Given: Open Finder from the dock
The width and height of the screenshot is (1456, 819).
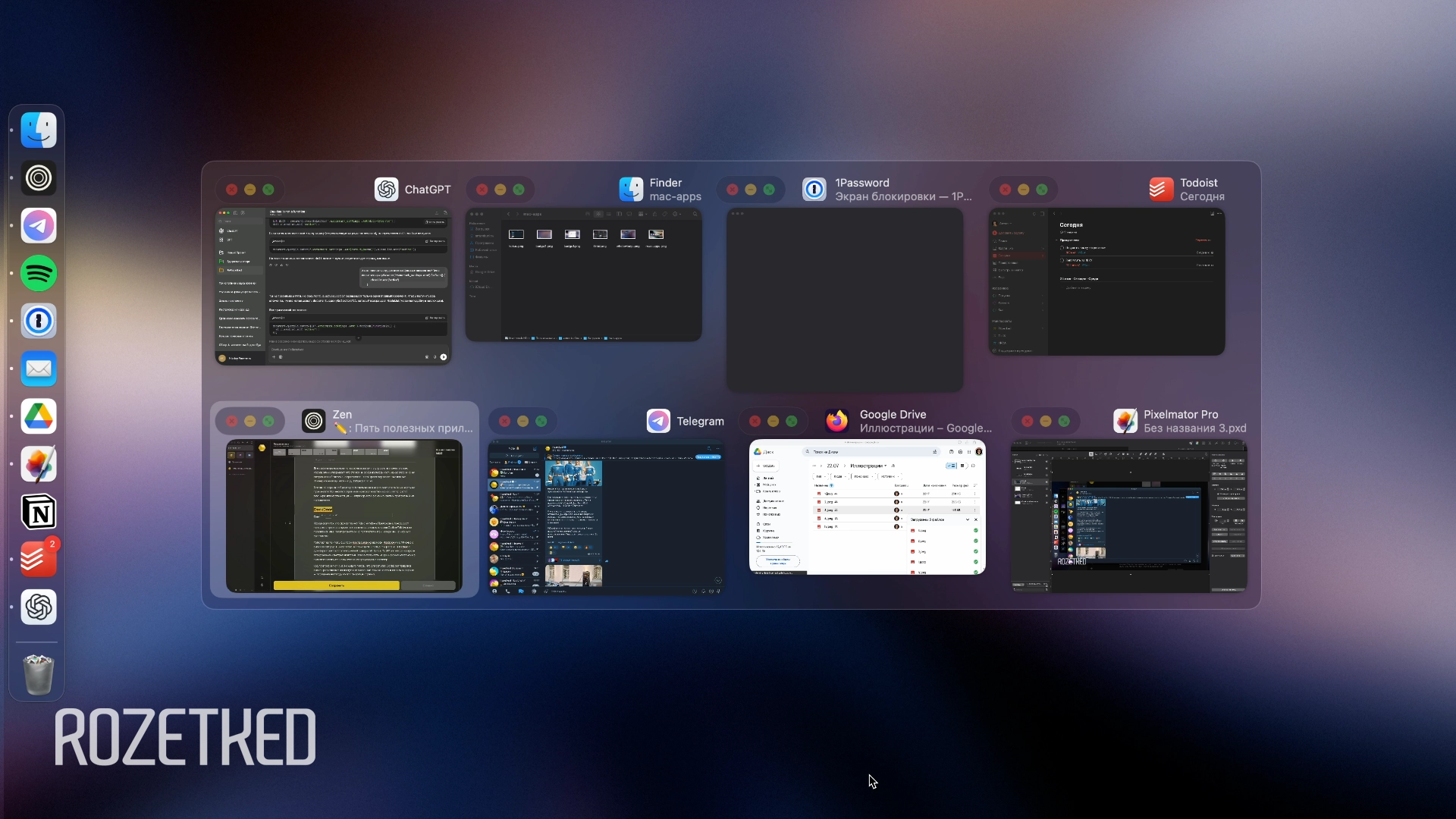Looking at the screenshot, I should tap(39, 130).
